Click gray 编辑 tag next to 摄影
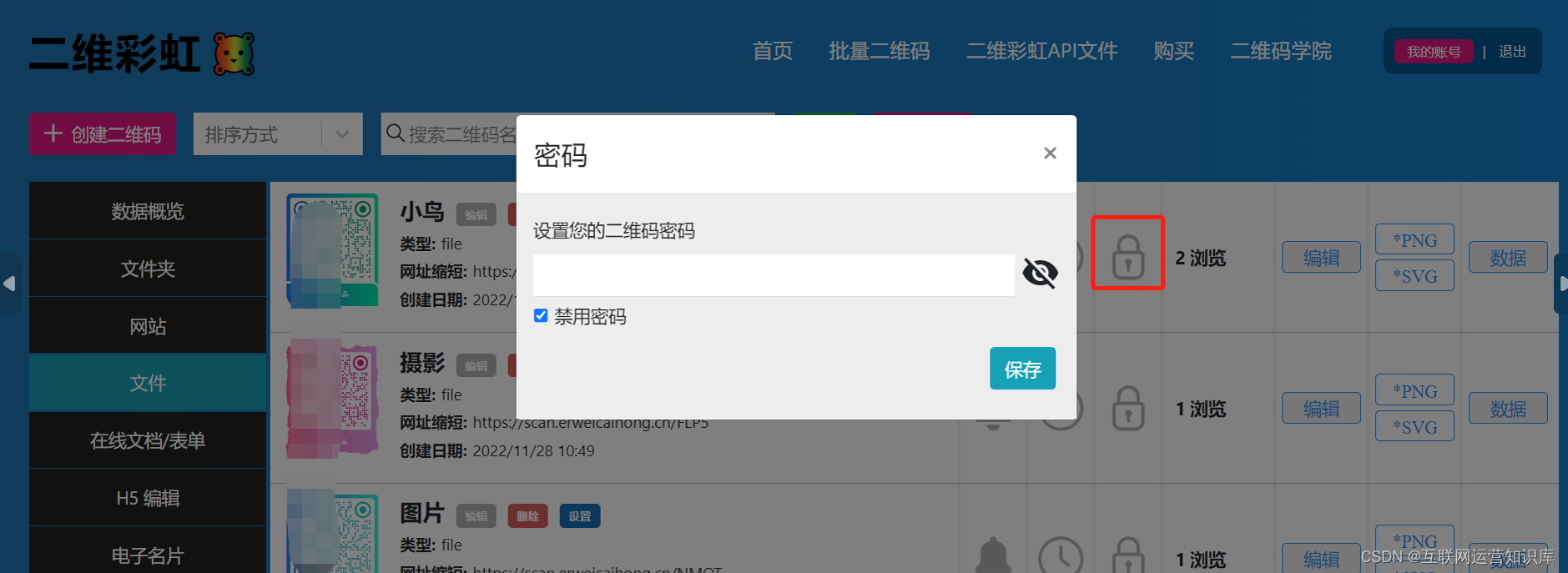1568x573 pixels. pos(476,365)
